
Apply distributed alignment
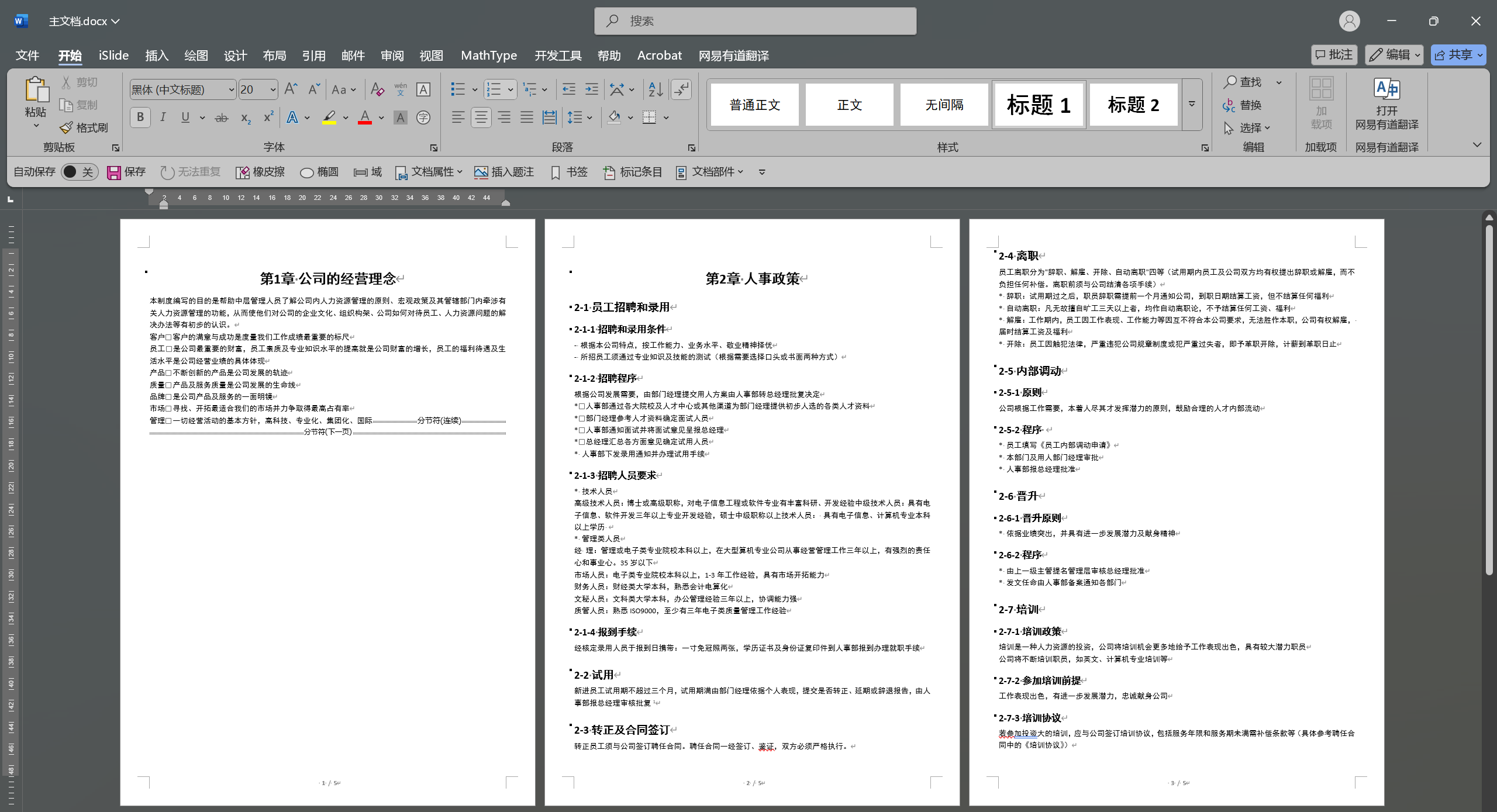550,118
